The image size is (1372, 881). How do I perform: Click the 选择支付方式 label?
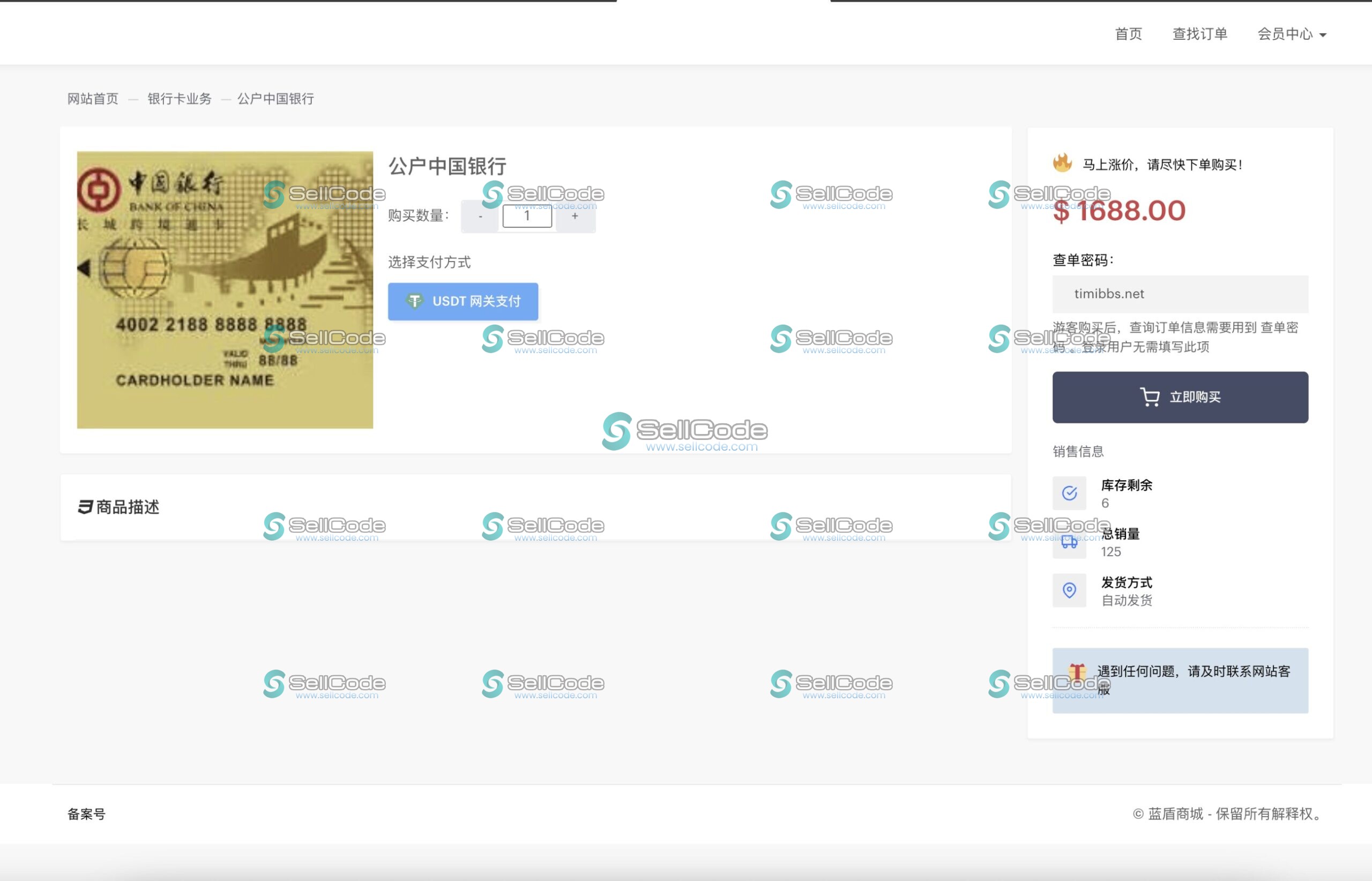[x=429, y=263]
